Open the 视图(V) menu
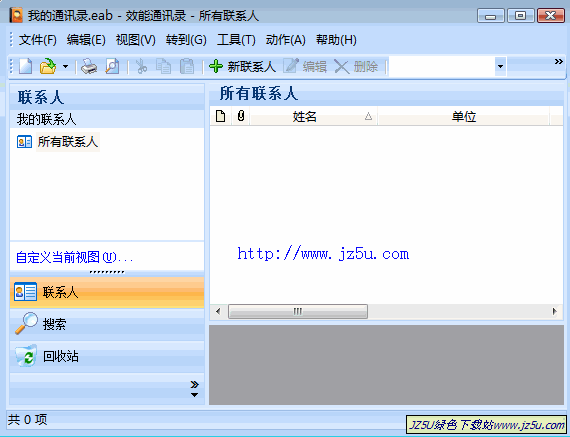 (136, 40)
